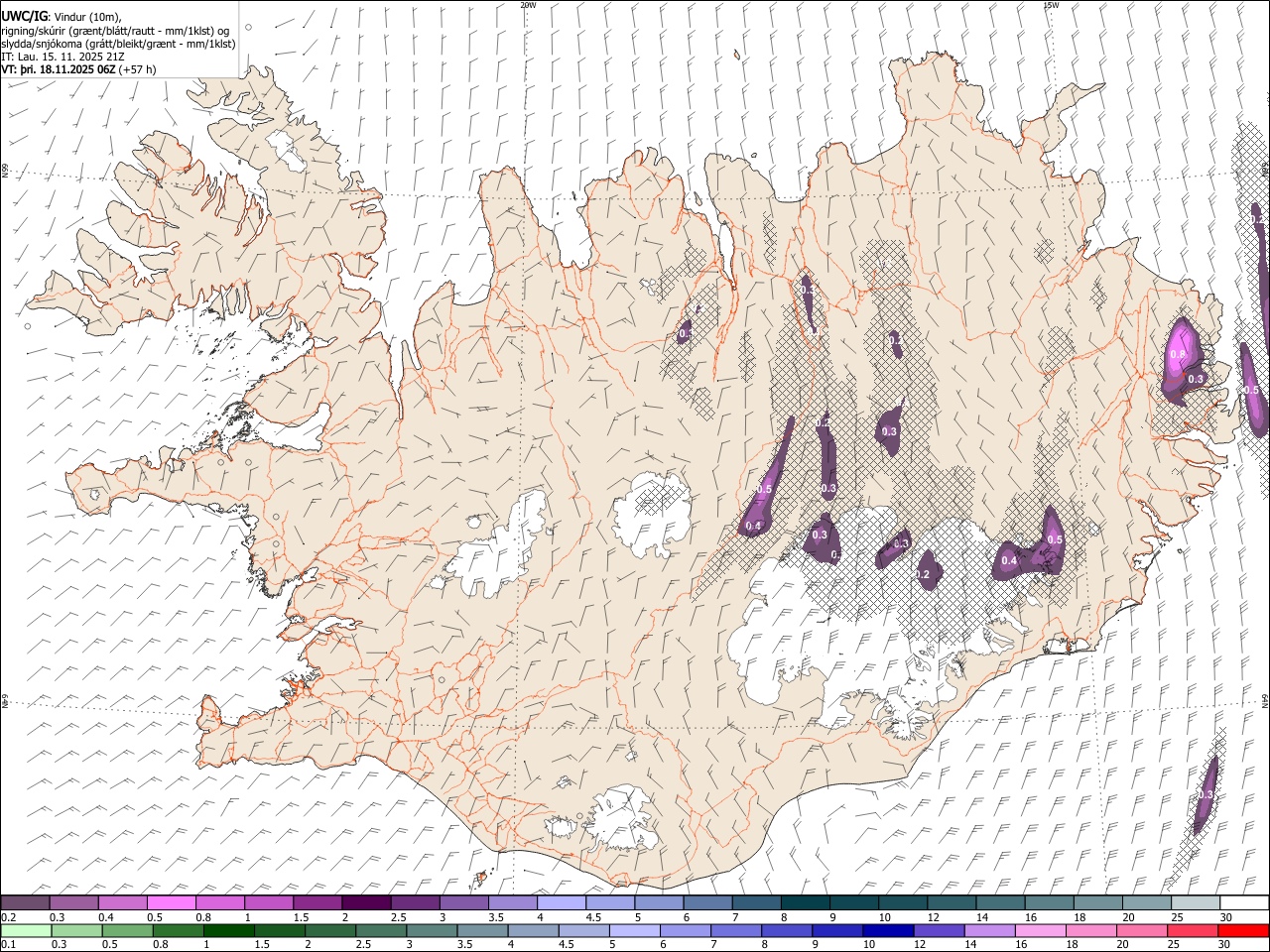Pick the light lavender 4 swatch in the upper legend row
1270x952 pixels.
(x=563, y=902)
